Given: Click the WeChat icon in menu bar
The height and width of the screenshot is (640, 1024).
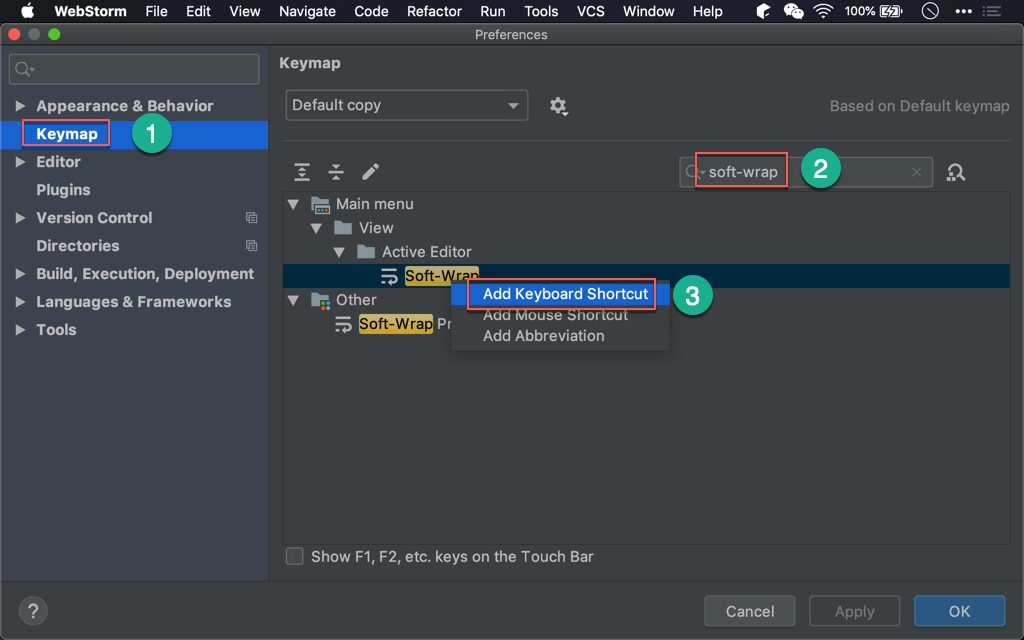Looking at the screenshot, I should point(793,11).
